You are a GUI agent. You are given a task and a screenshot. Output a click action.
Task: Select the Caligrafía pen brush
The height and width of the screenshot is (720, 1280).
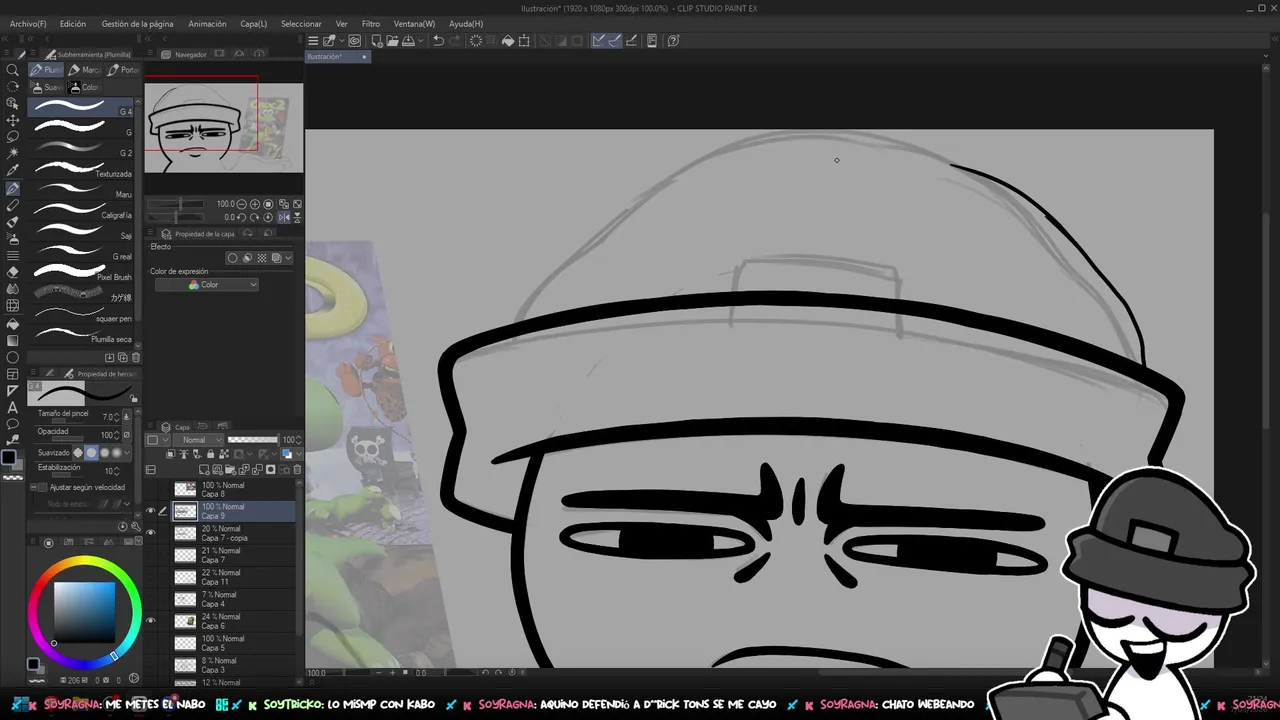[82, 211]
